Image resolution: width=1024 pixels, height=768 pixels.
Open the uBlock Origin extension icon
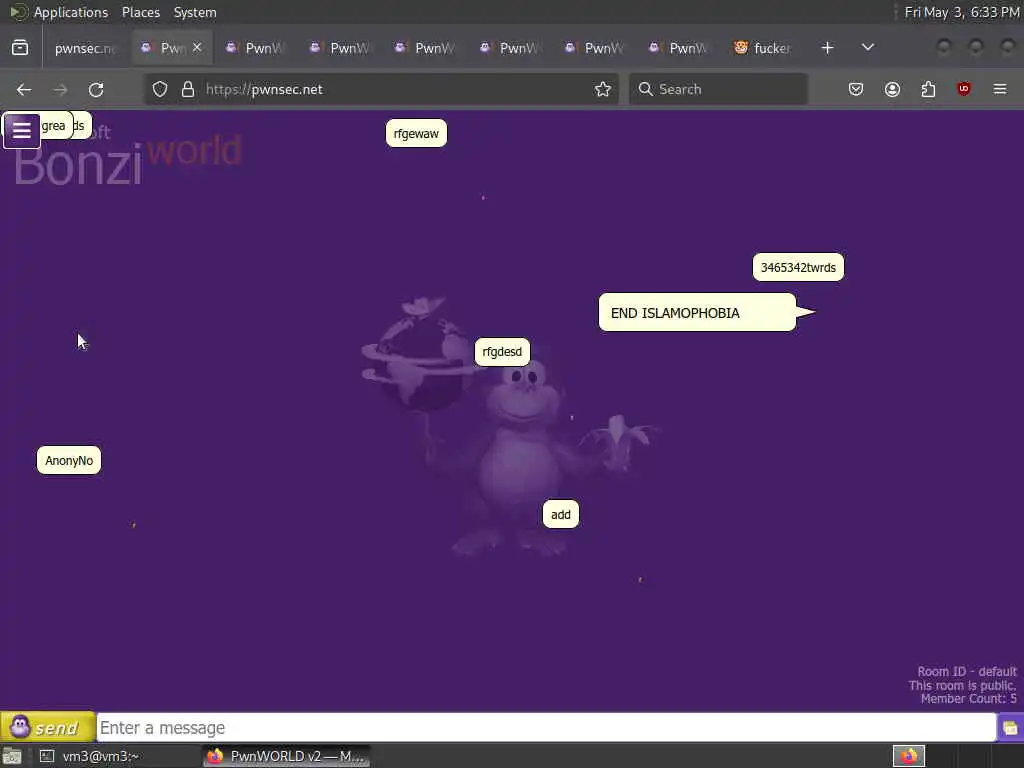point(964,89)
